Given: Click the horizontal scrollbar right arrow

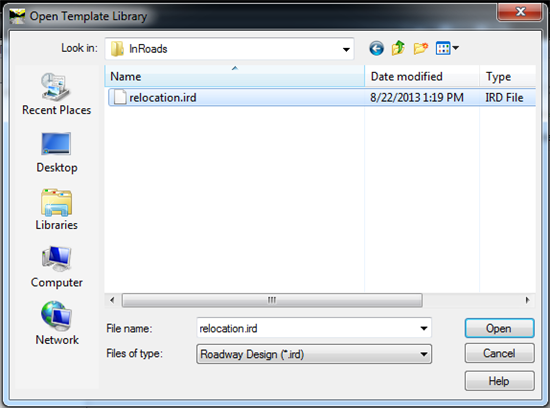Looking at the screenshot, I should [x=527, y=300].
